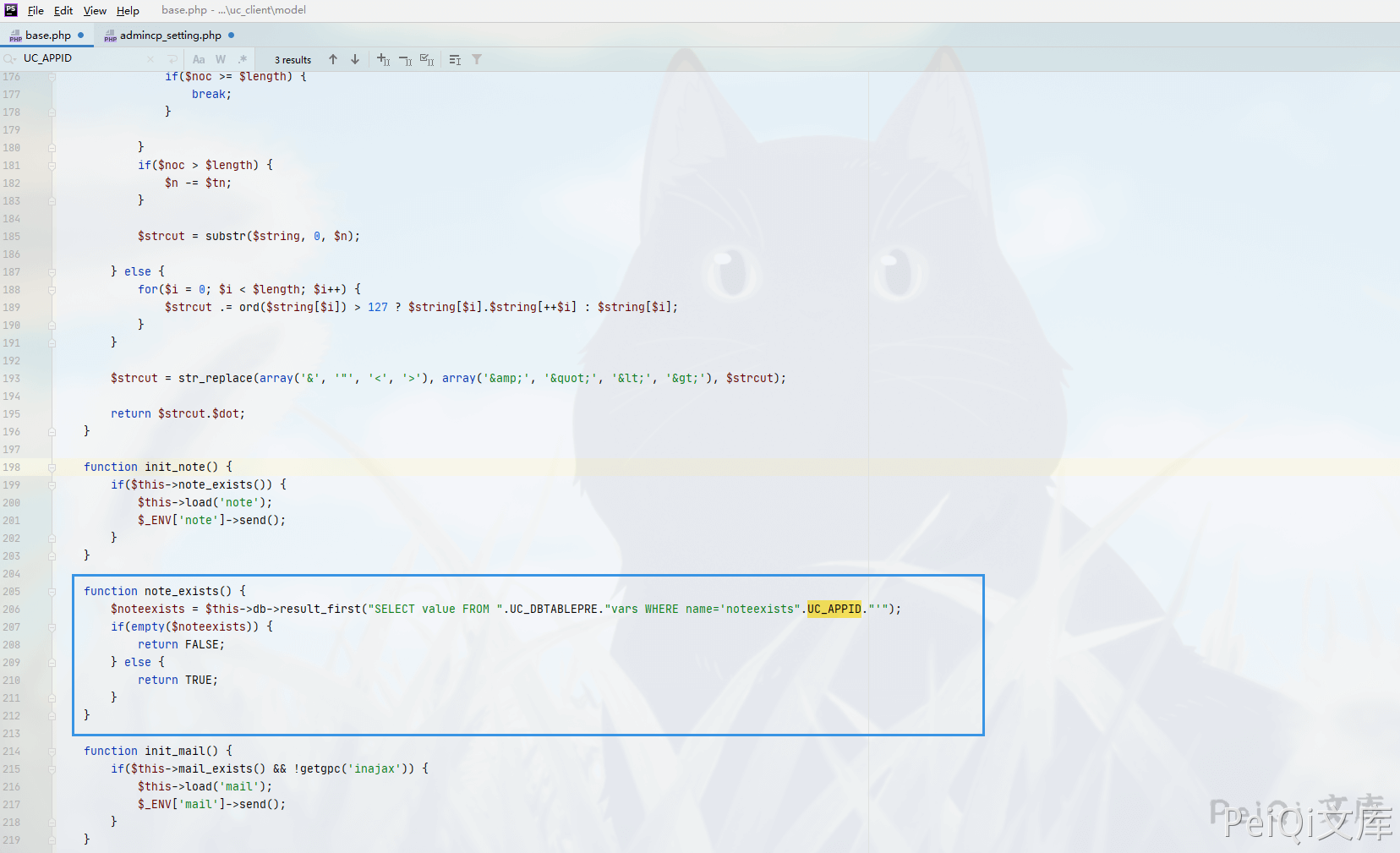Click in the UC_APPID search field

point(80,58)
